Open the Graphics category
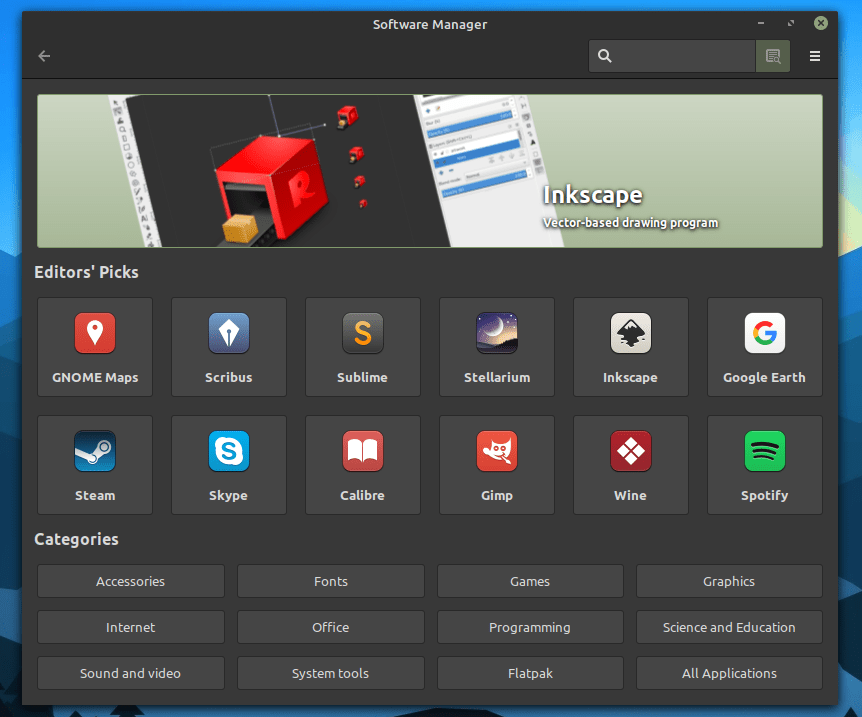862x717 pixels. point(729,581)
